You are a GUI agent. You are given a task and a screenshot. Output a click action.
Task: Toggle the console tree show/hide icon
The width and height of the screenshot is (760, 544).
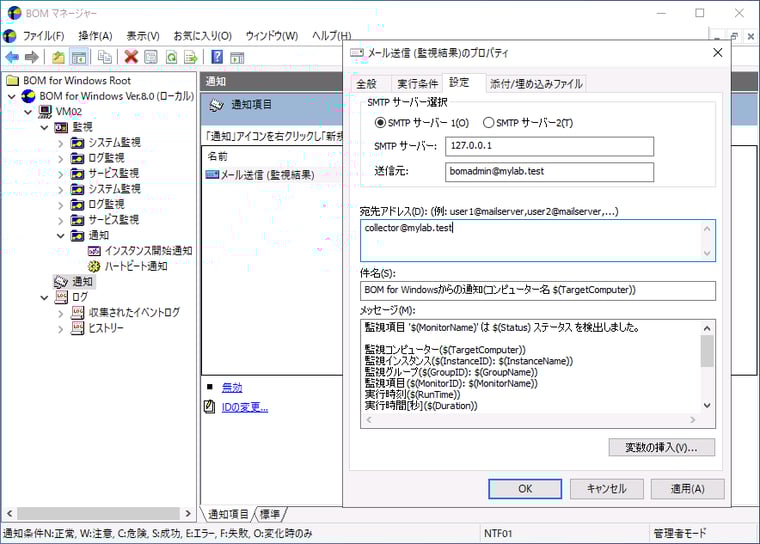tap(79, 57)
